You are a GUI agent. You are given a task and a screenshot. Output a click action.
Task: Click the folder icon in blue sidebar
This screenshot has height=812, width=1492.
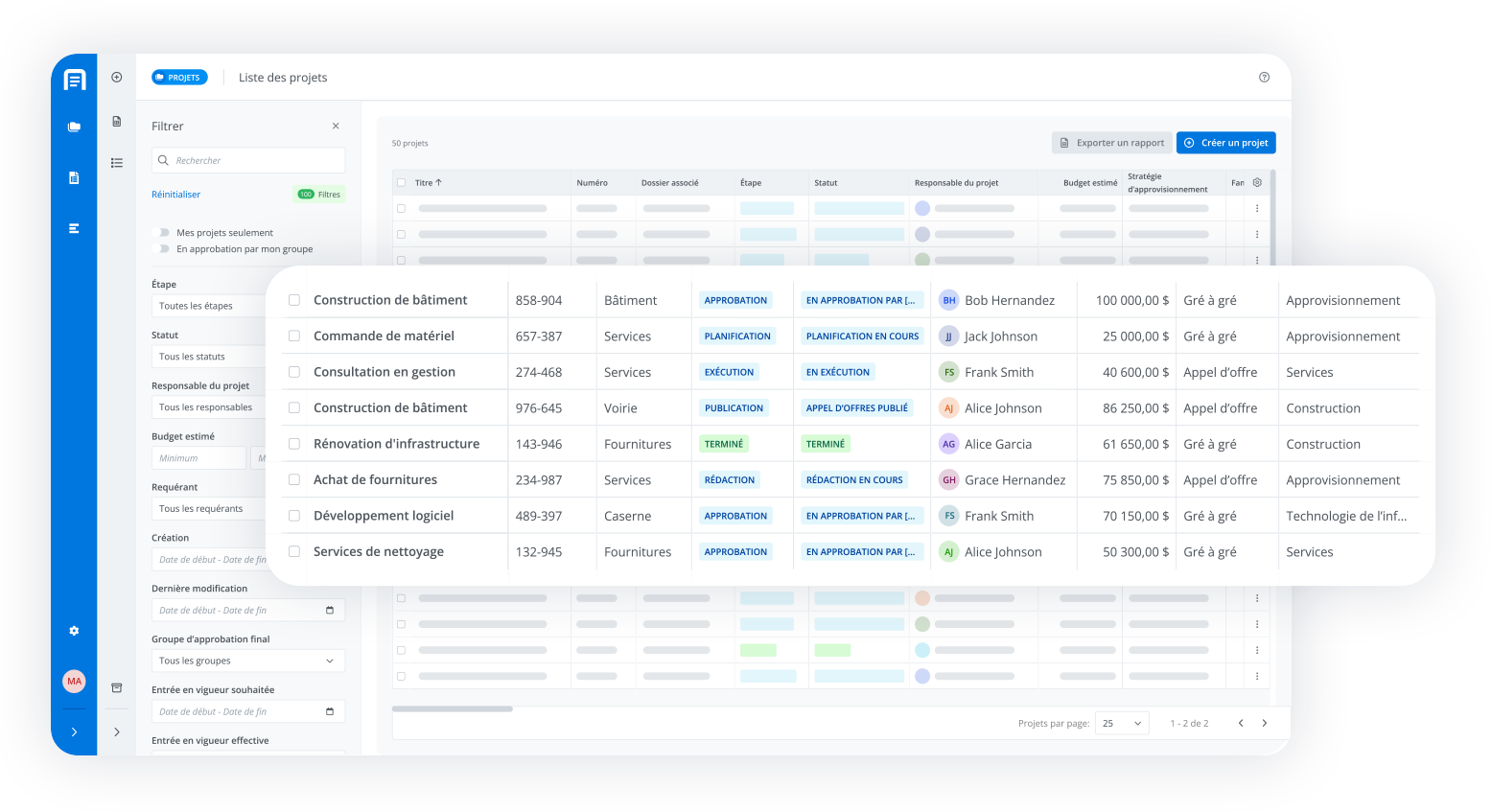point(74,127)
